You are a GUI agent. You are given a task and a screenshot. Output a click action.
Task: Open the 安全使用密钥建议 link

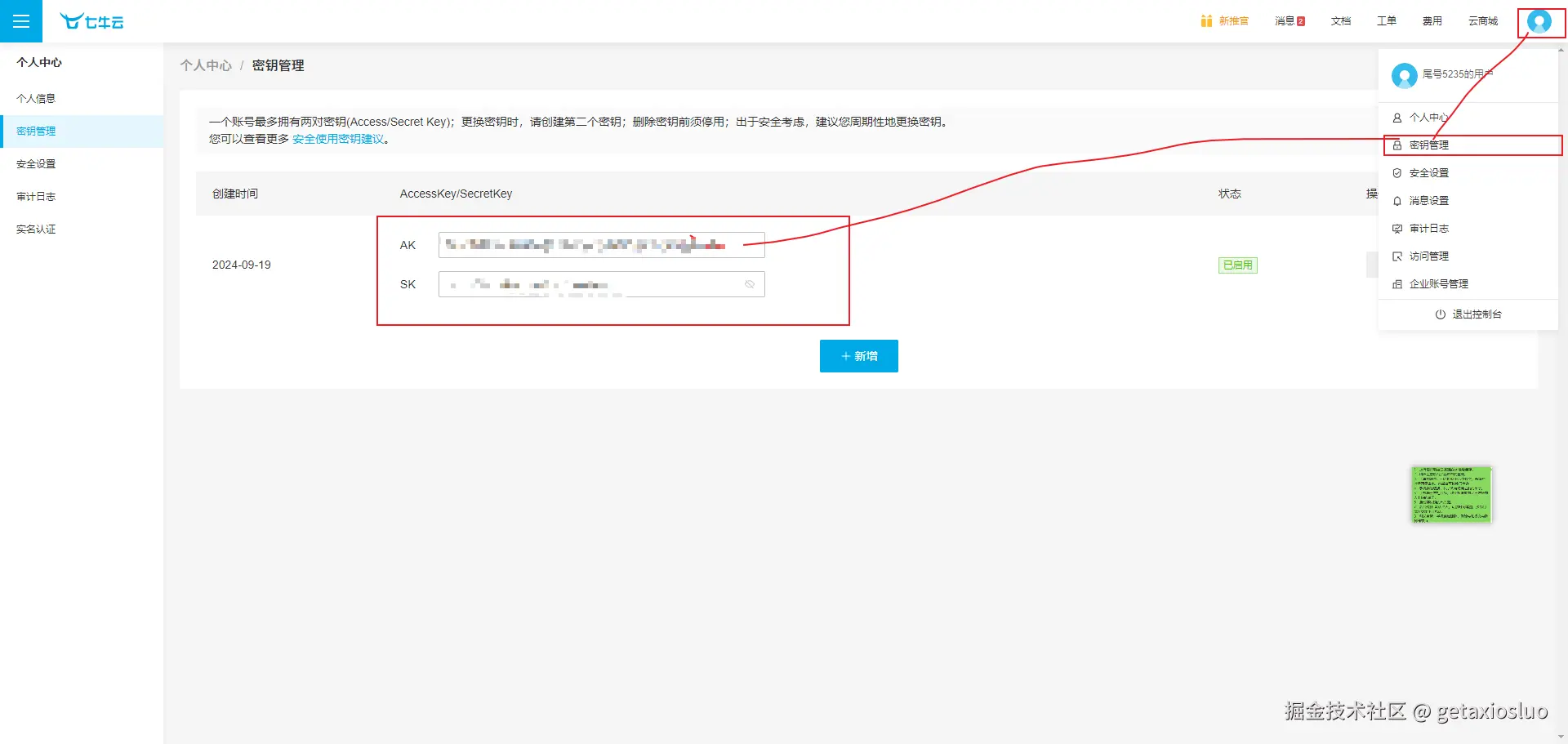pos(338,139)
